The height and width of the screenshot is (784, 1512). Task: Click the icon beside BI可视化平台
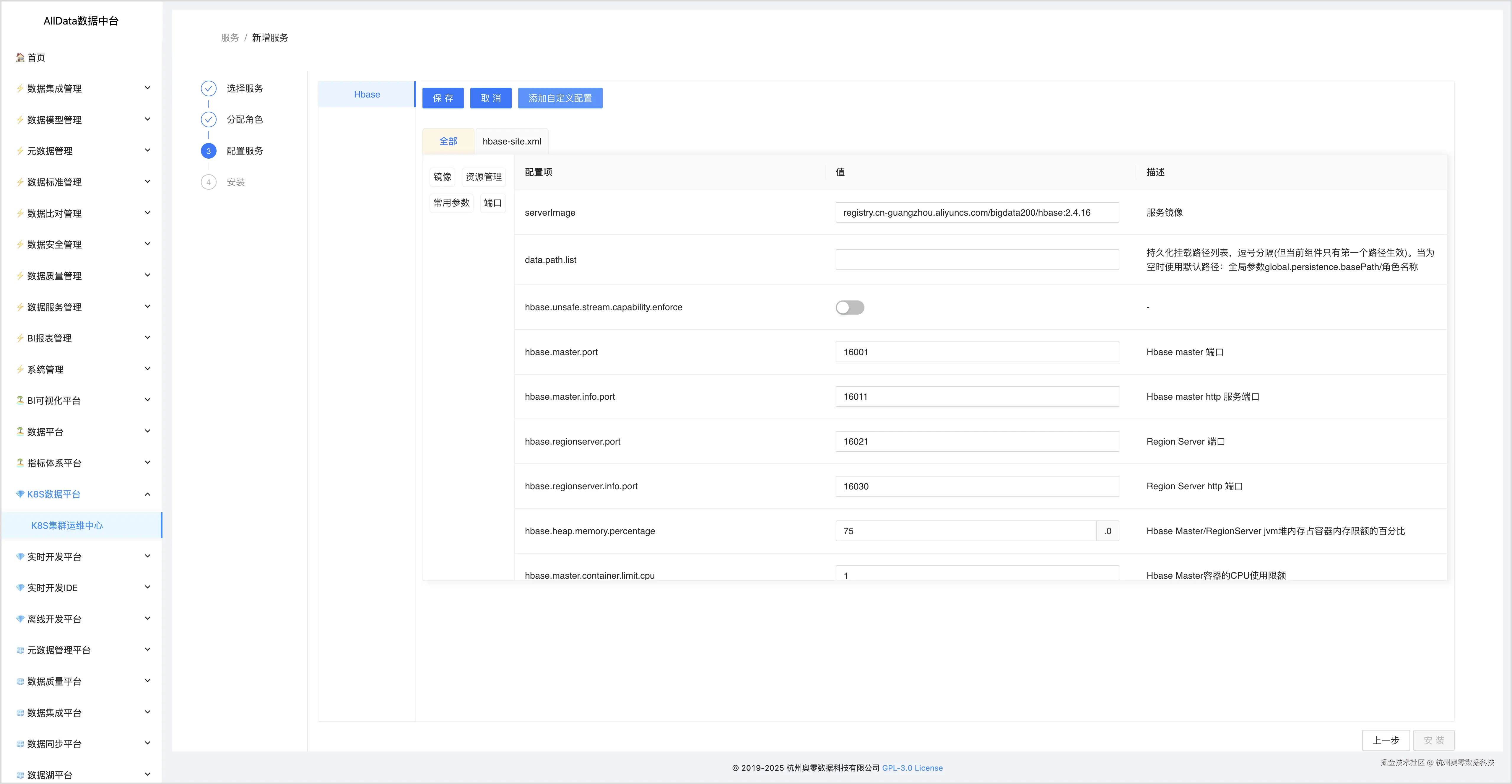[x=20, y=400]
